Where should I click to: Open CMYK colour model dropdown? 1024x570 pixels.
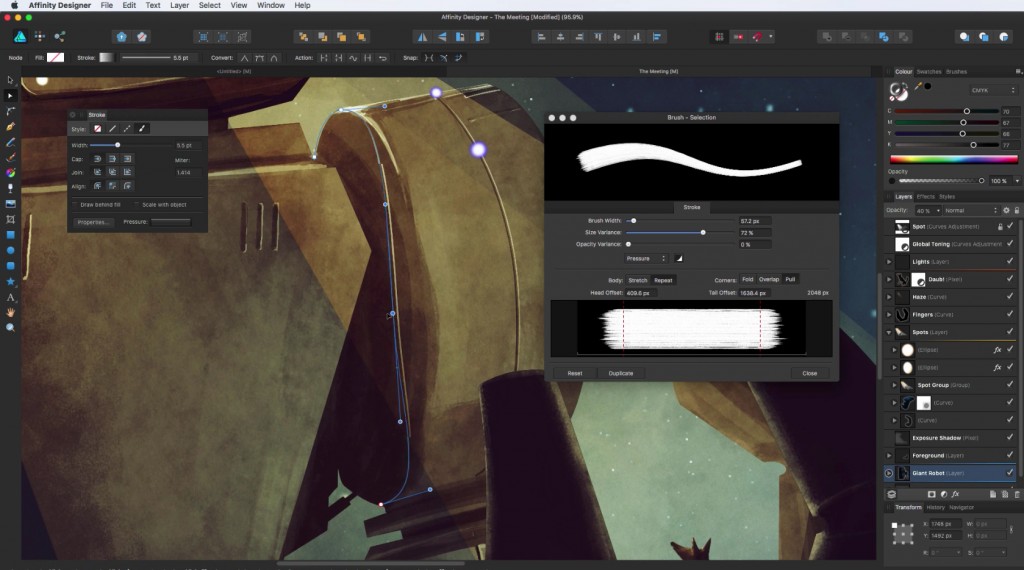(x=992, y=90)
